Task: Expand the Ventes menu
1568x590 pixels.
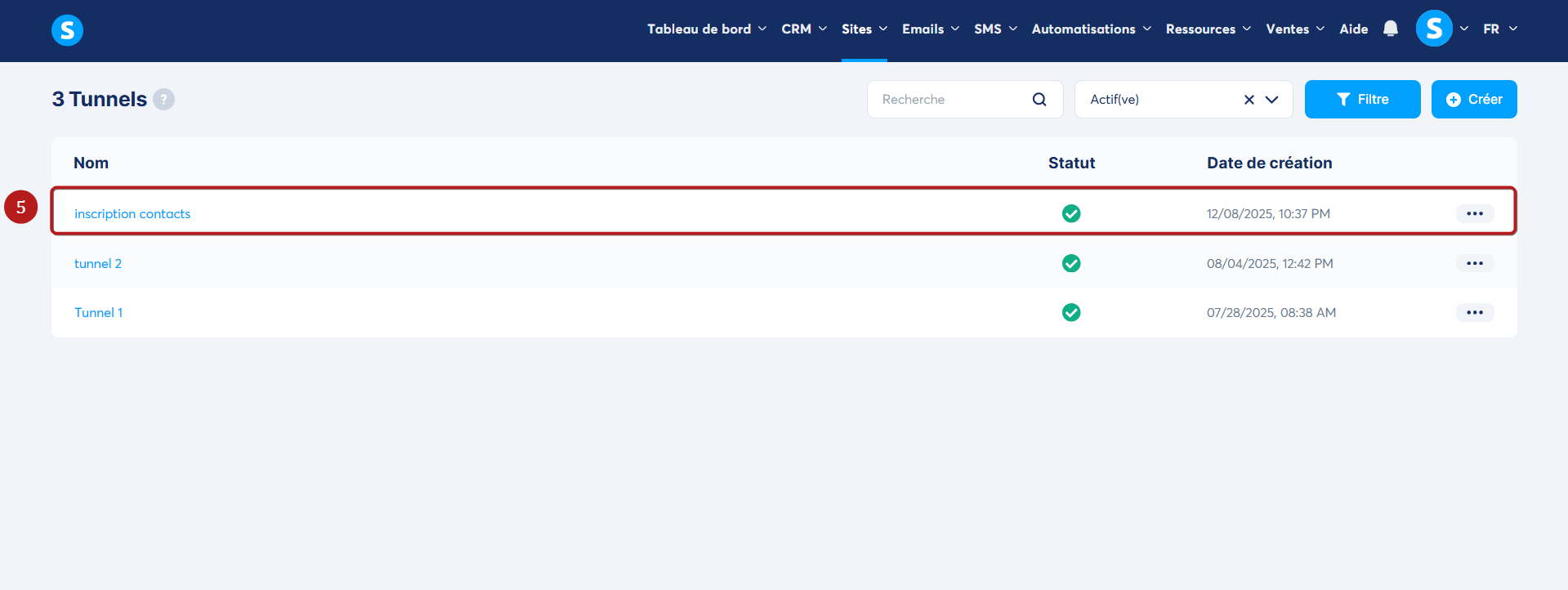Action: 1295,29
